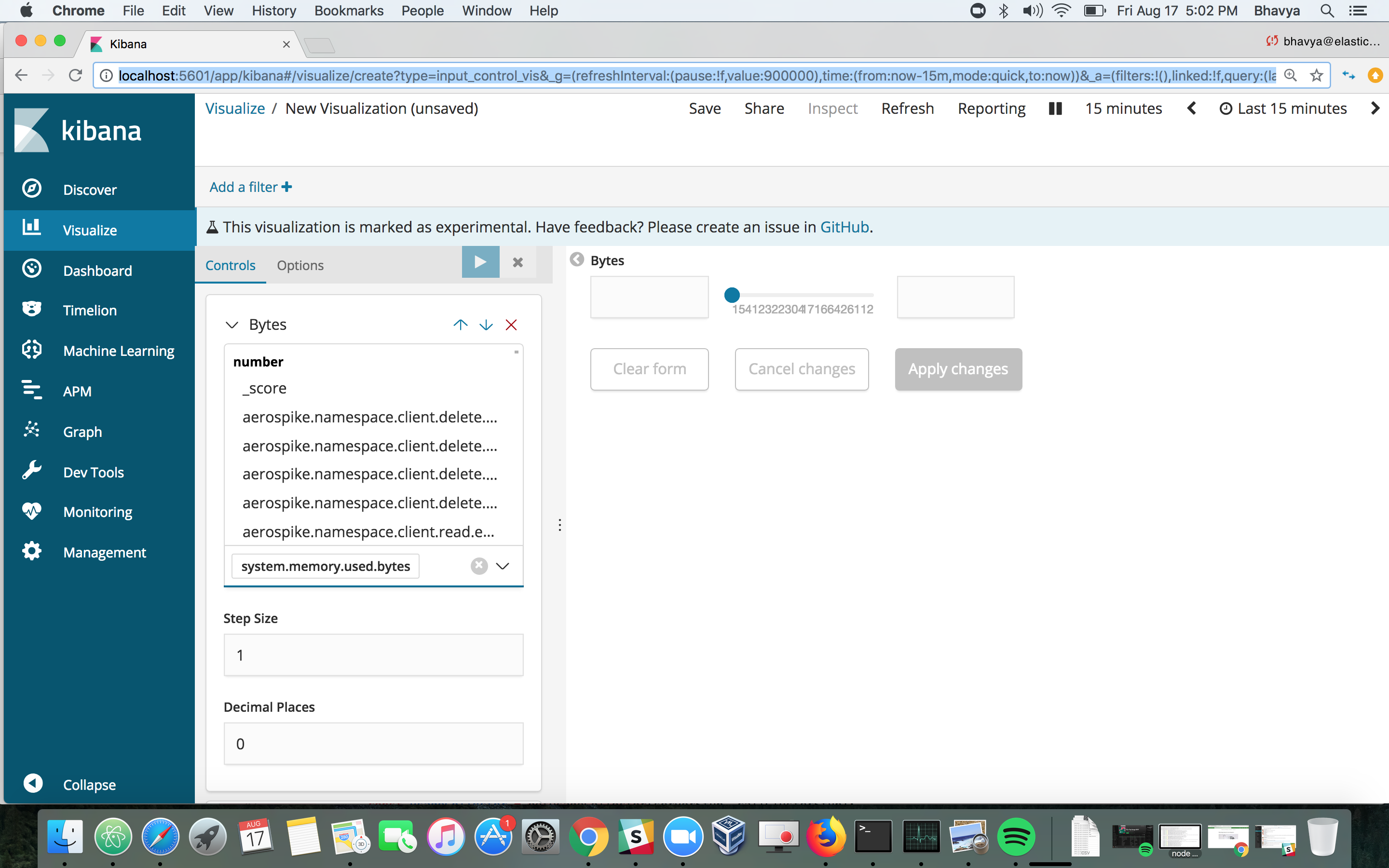
Task: Click the Decimal Places input field
Action: pos(373,744)
